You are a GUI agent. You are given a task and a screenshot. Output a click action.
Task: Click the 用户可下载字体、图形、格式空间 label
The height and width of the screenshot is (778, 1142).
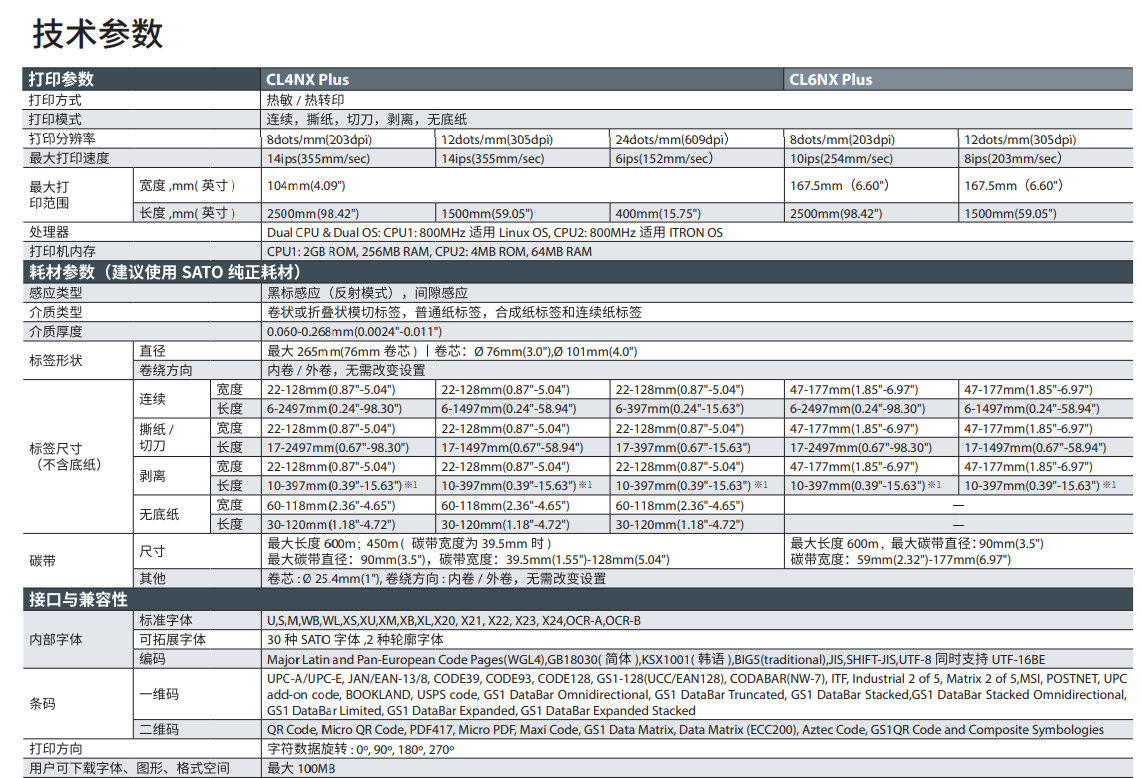click(x=129, y=768)
